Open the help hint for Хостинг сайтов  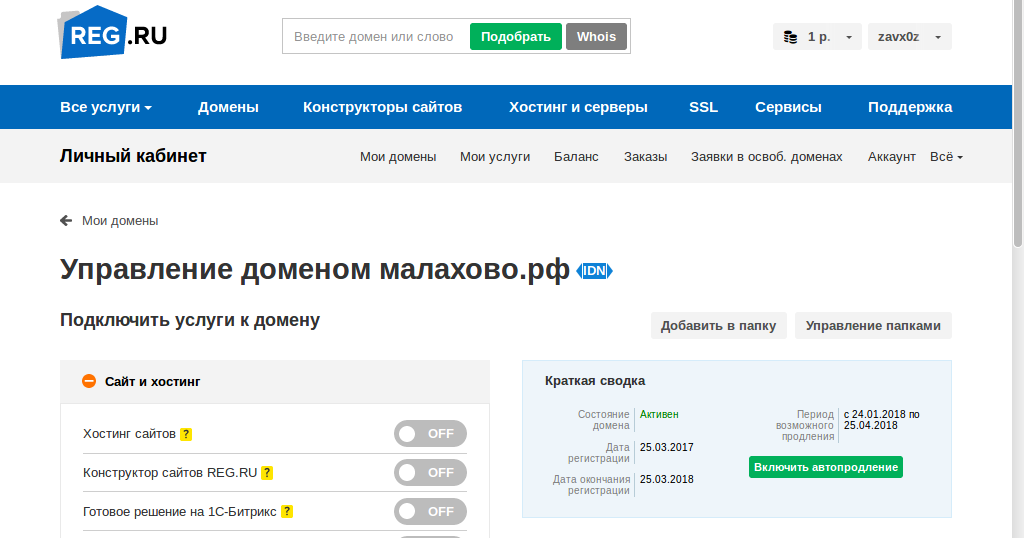pos(186,434)
